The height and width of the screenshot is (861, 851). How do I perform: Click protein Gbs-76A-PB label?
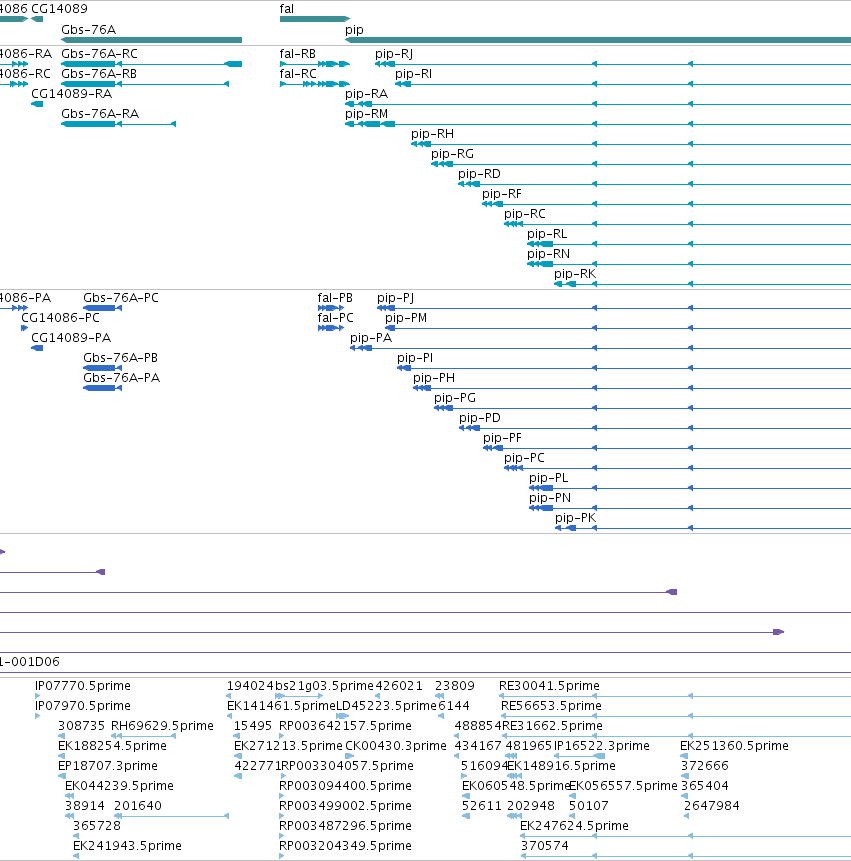120,358
